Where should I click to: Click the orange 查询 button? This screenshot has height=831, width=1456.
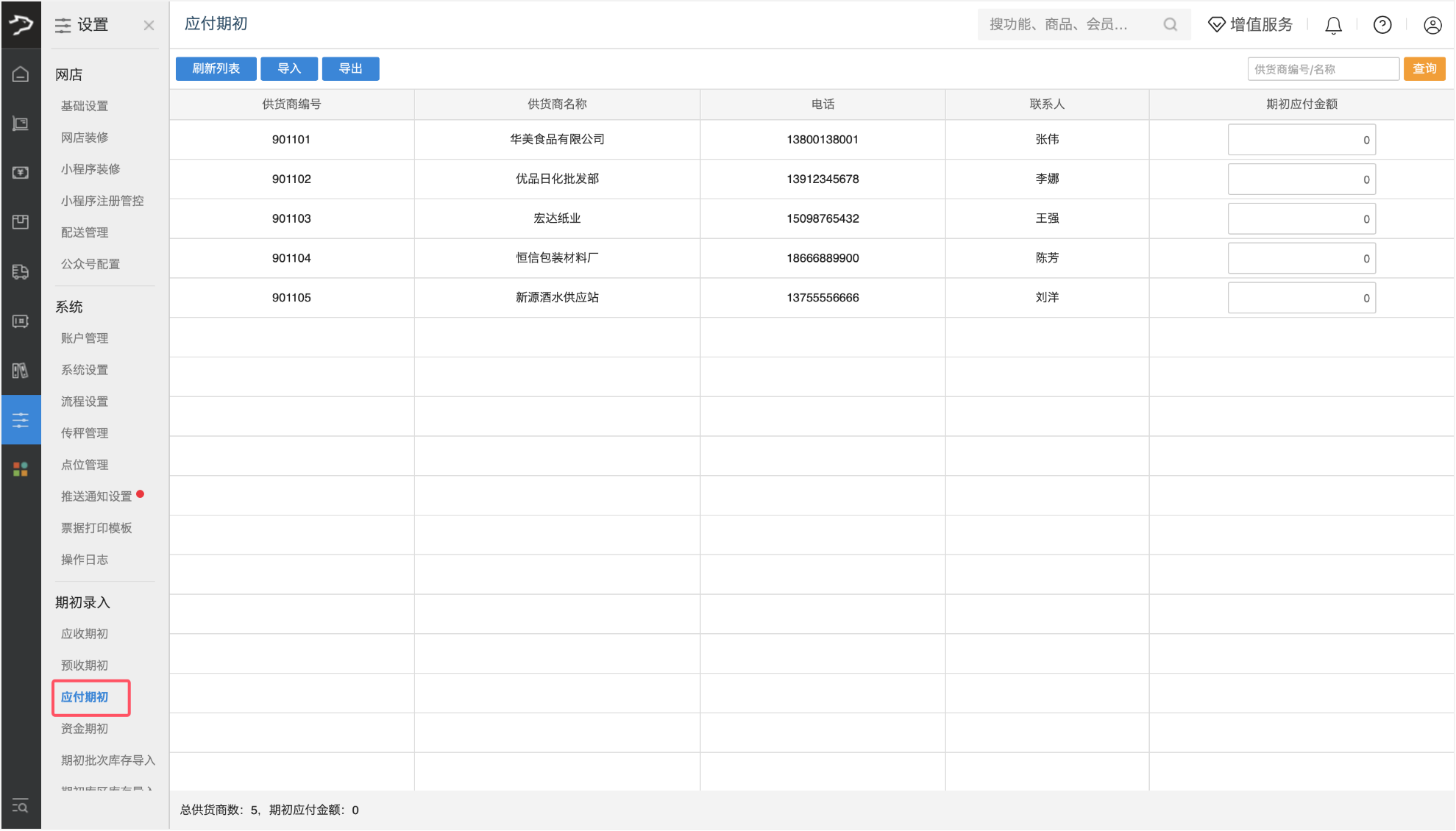pos(1424,68)
